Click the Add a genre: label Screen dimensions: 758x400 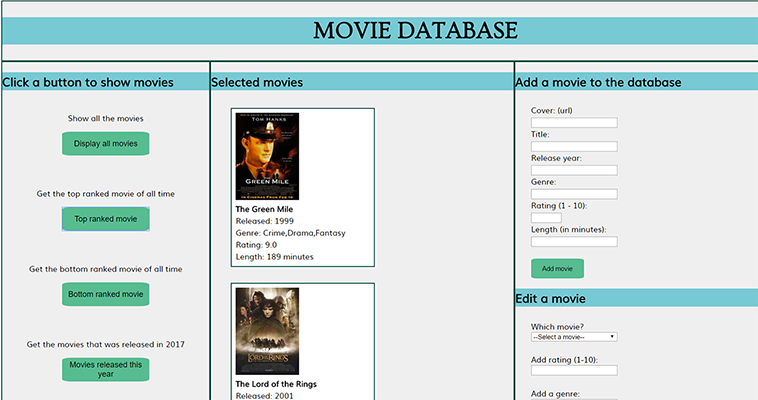pyautogui.click(x=555, y=394)
